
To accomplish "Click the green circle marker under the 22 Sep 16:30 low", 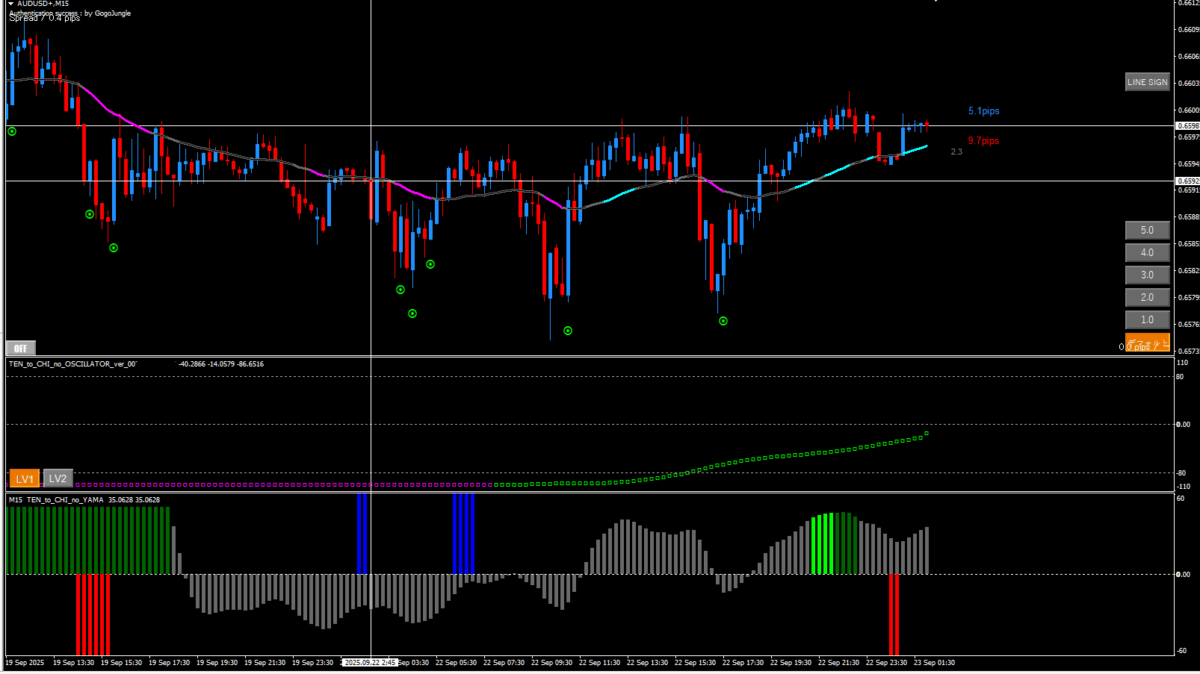I will tap(723, 321).
